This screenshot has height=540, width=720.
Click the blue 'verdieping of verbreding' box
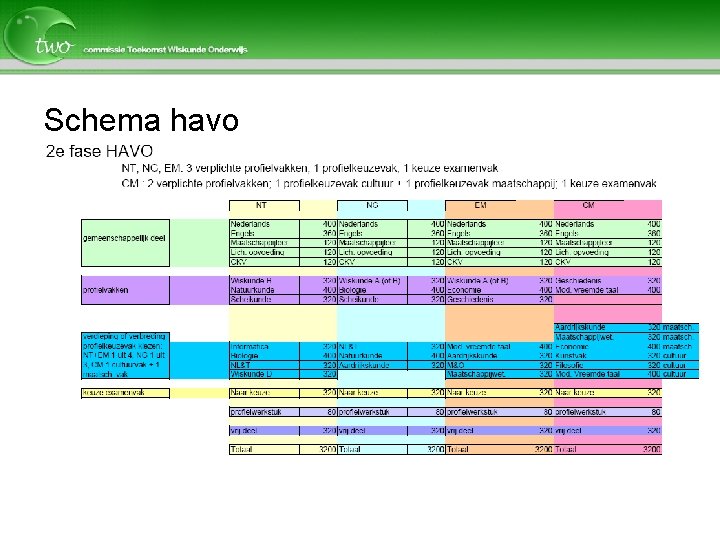click(125, 356)
